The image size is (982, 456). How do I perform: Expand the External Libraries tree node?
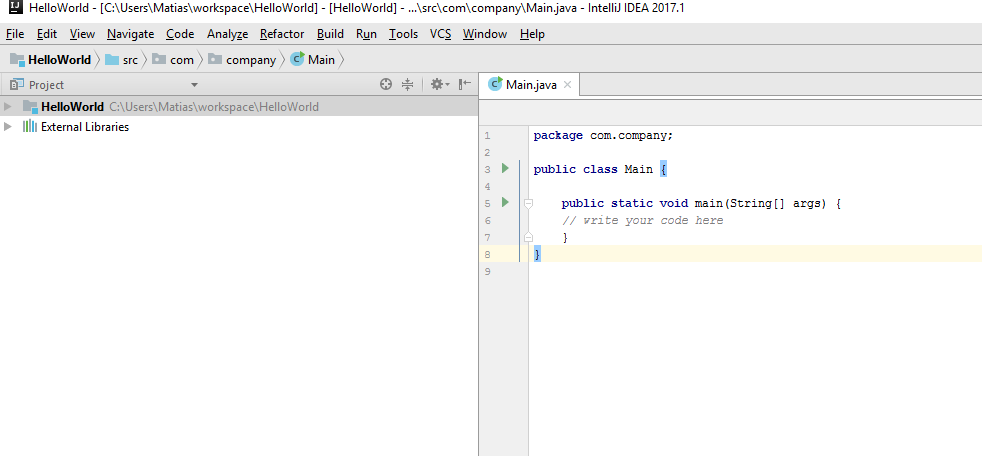tap(8, 127)
